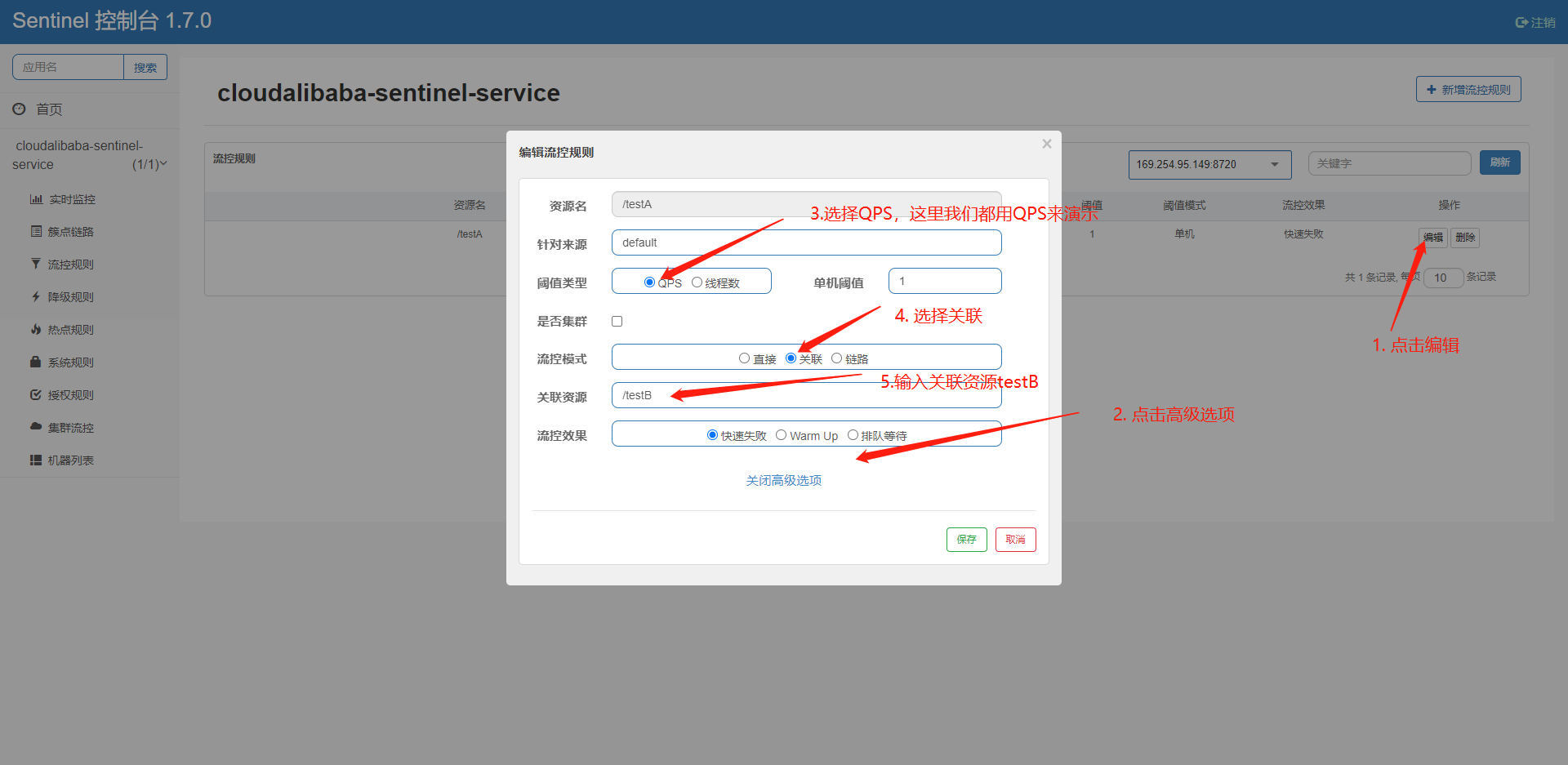Select the QPS threshold type radio
The height and width of the screenshot is (765, 1568).
649,282
